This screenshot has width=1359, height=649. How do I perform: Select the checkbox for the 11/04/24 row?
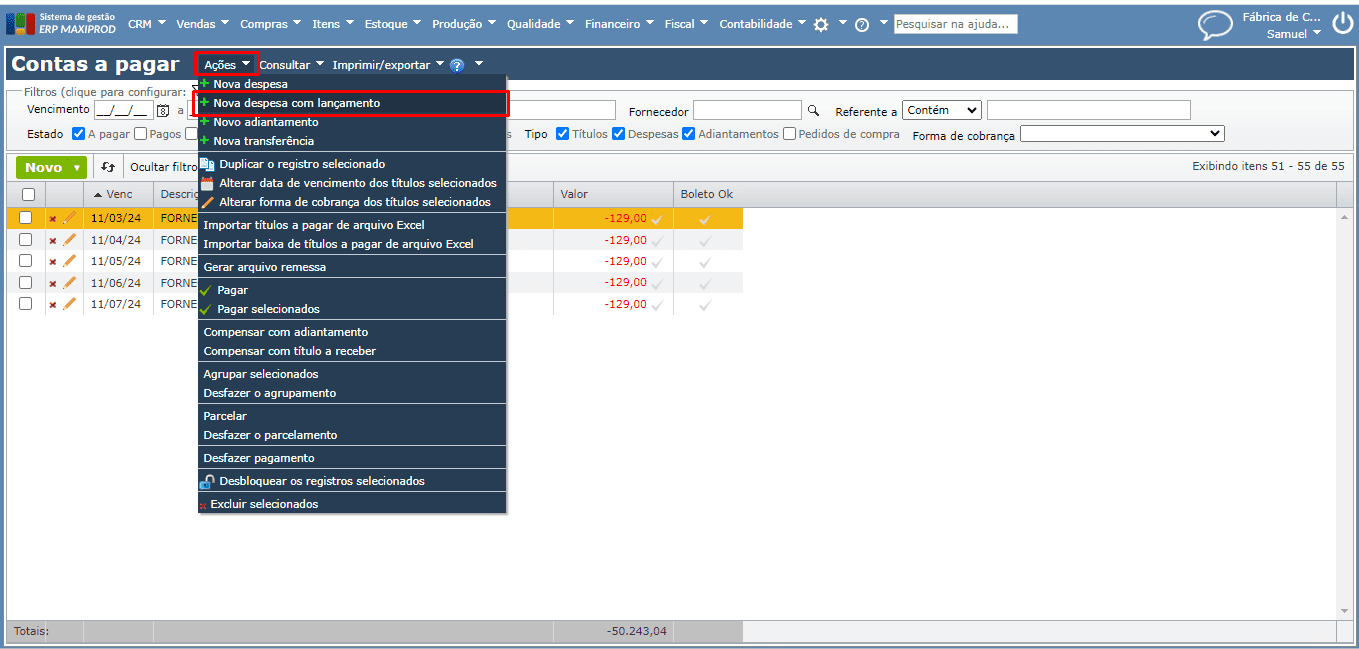click(26, 239)
